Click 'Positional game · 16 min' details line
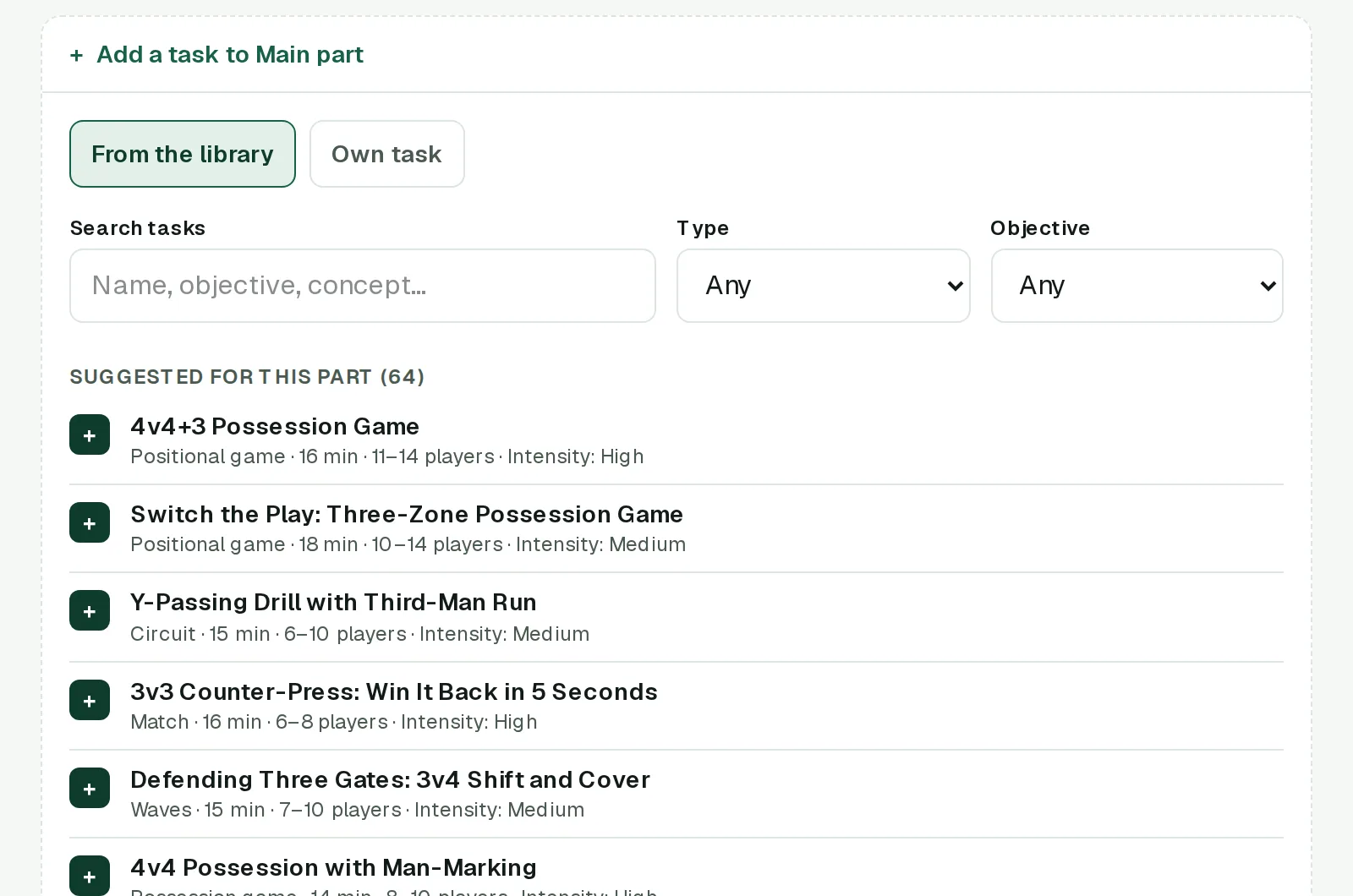Viewport: 1353px width, 896px height. 387,456
